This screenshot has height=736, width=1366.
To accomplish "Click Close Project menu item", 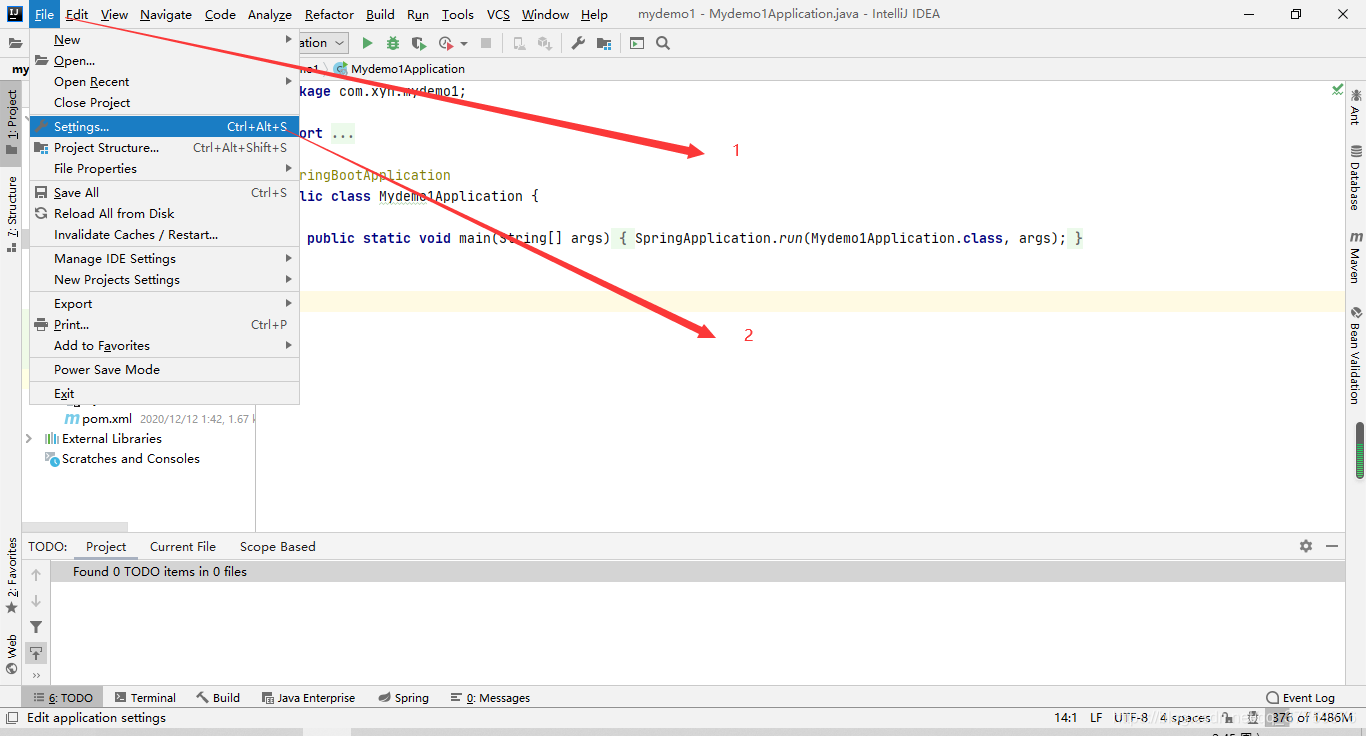I will tap(164, 103).
